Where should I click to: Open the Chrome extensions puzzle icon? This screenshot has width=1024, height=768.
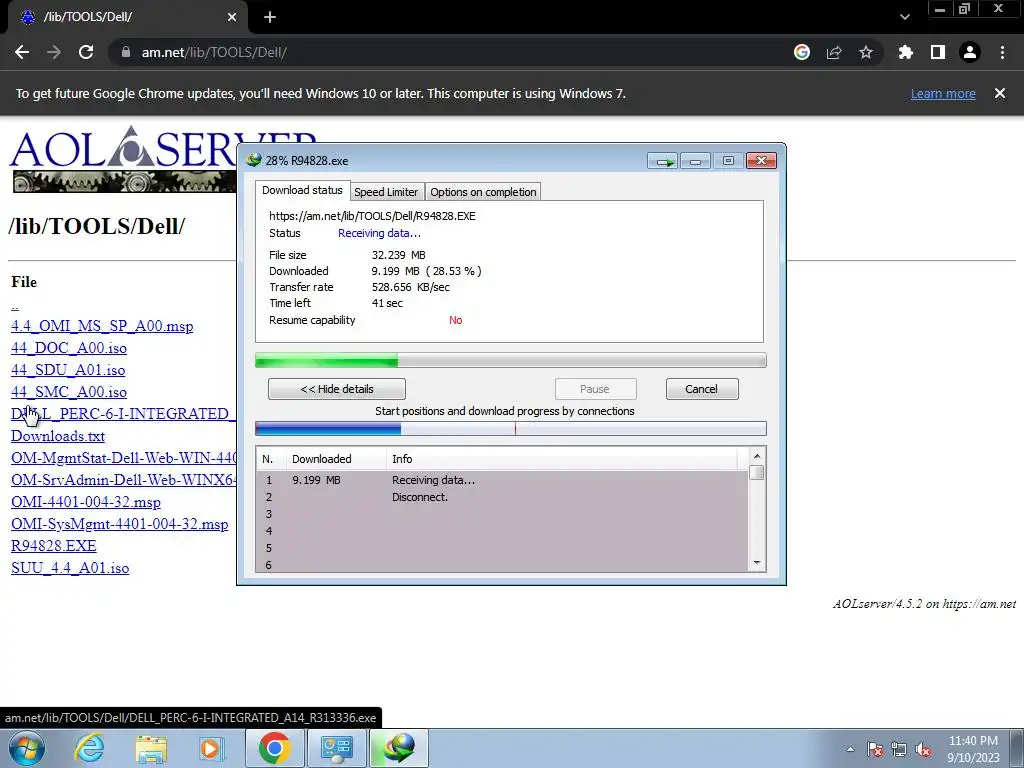905,52
